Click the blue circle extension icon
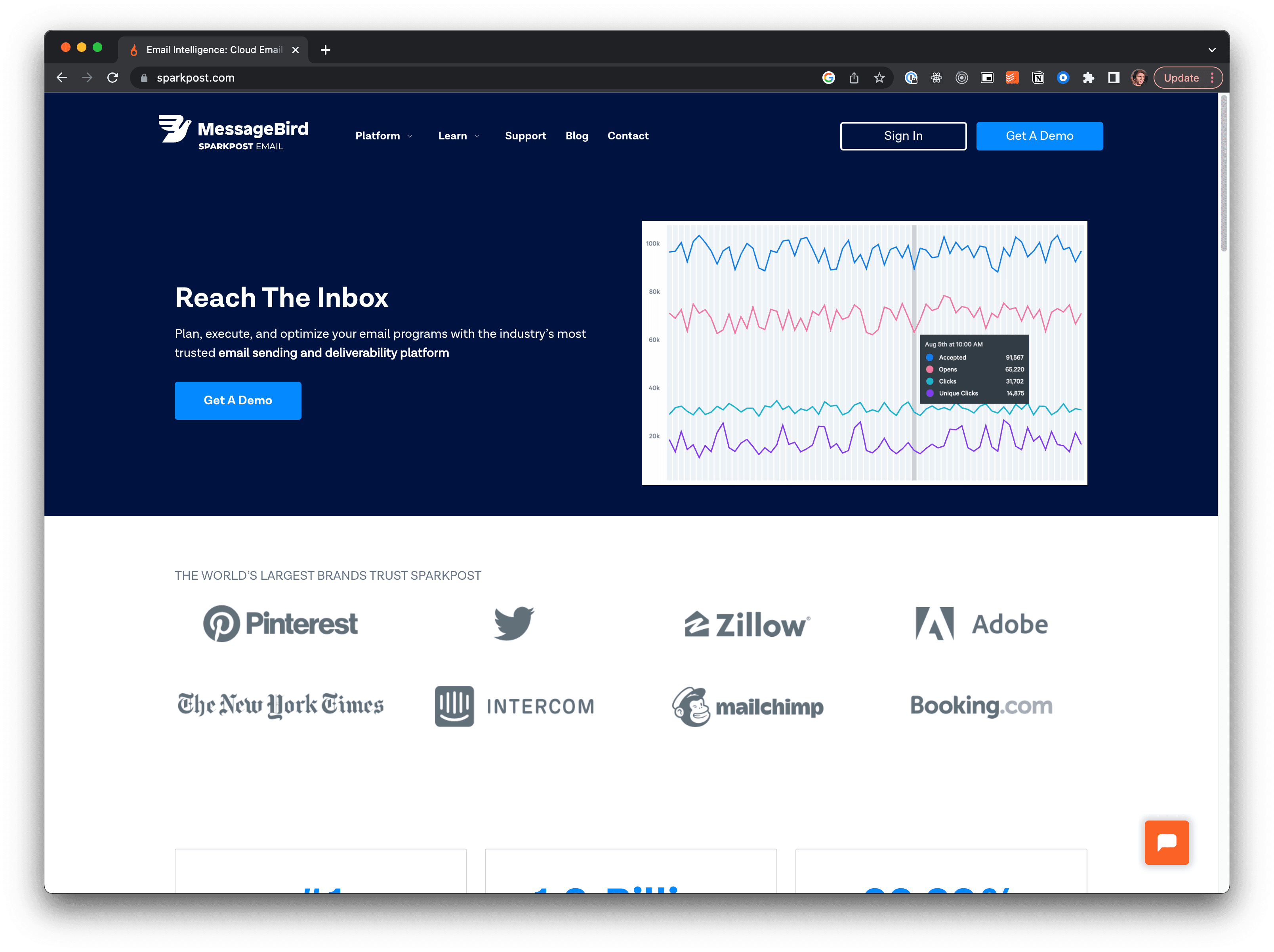The width and height of the screenshot is (1274, 952). pyautogui.click(x=1063, y=78)
